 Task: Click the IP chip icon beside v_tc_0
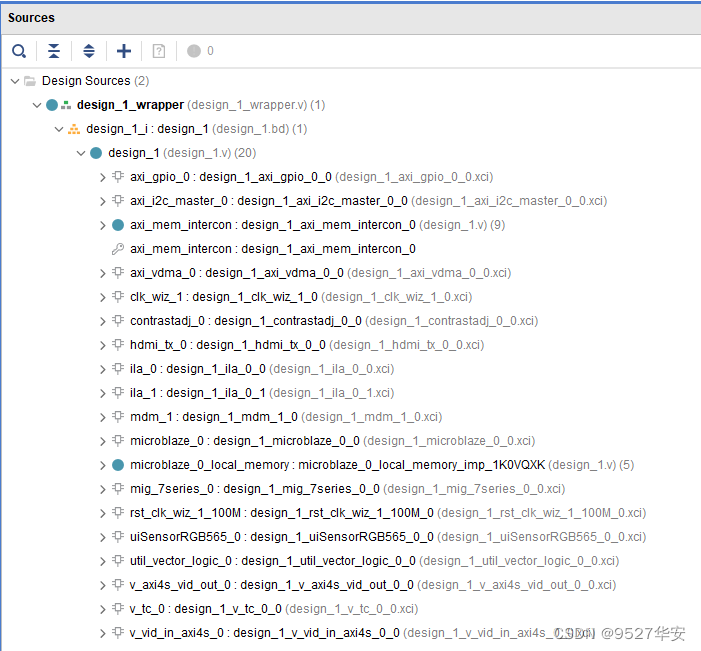click(x=118, y=608)
